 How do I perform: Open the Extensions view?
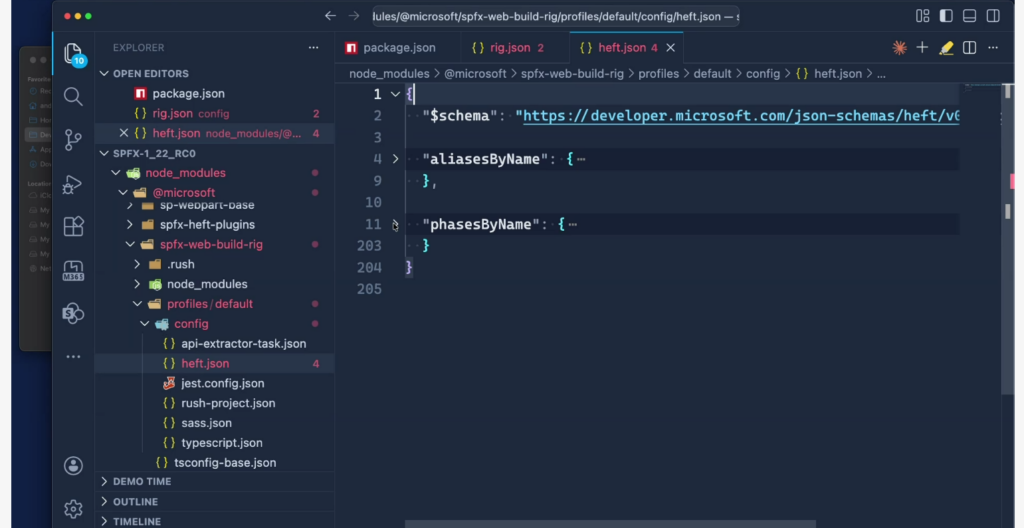pos(73,227)
